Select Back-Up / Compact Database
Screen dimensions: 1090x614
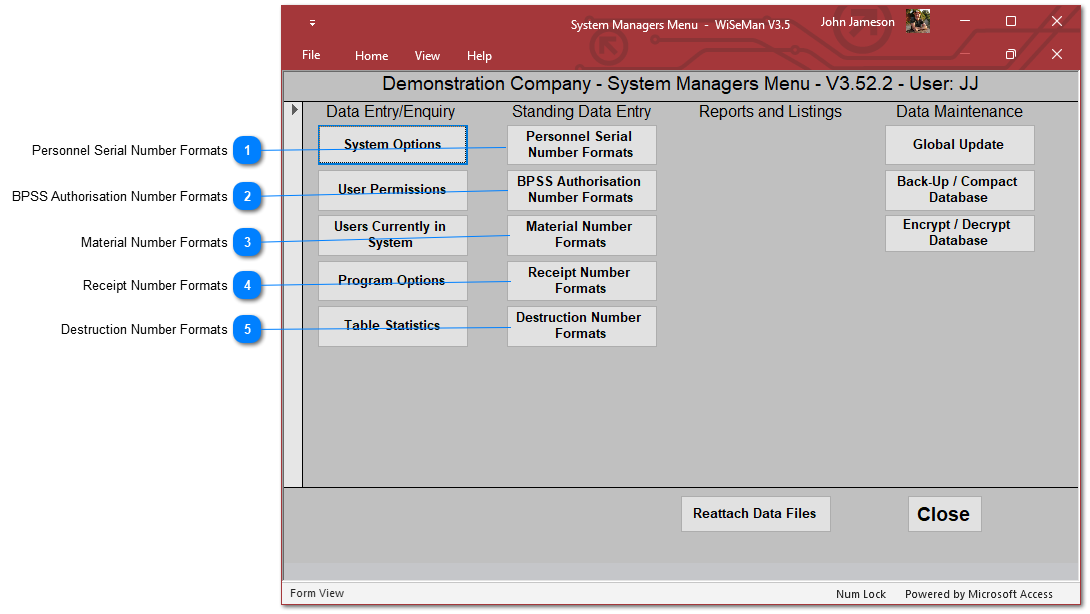click(x=958, y=190)
